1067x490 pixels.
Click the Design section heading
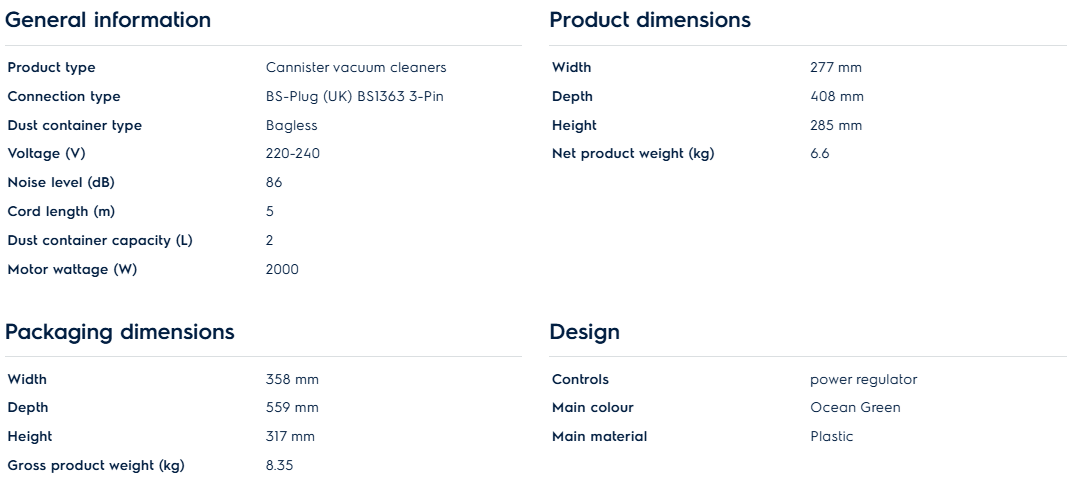[585, 332]
